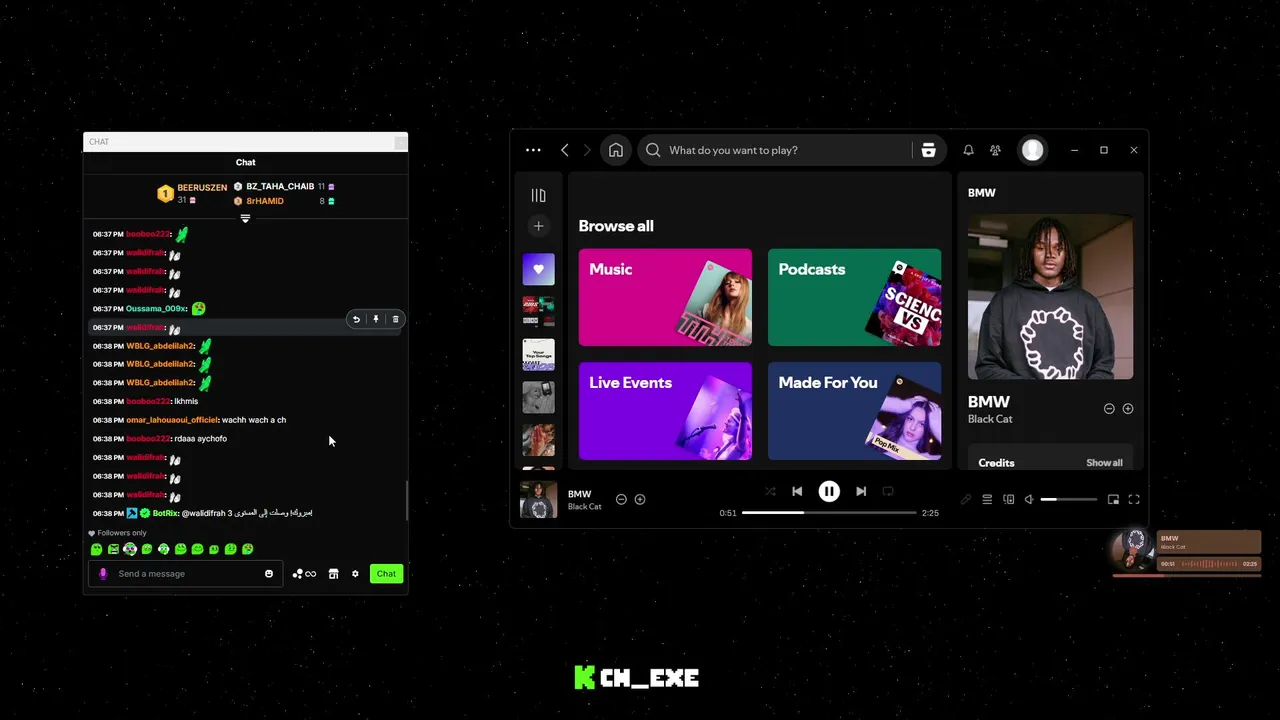
Task: Open What's New bell notifications
Action: (x=968, y=150)
